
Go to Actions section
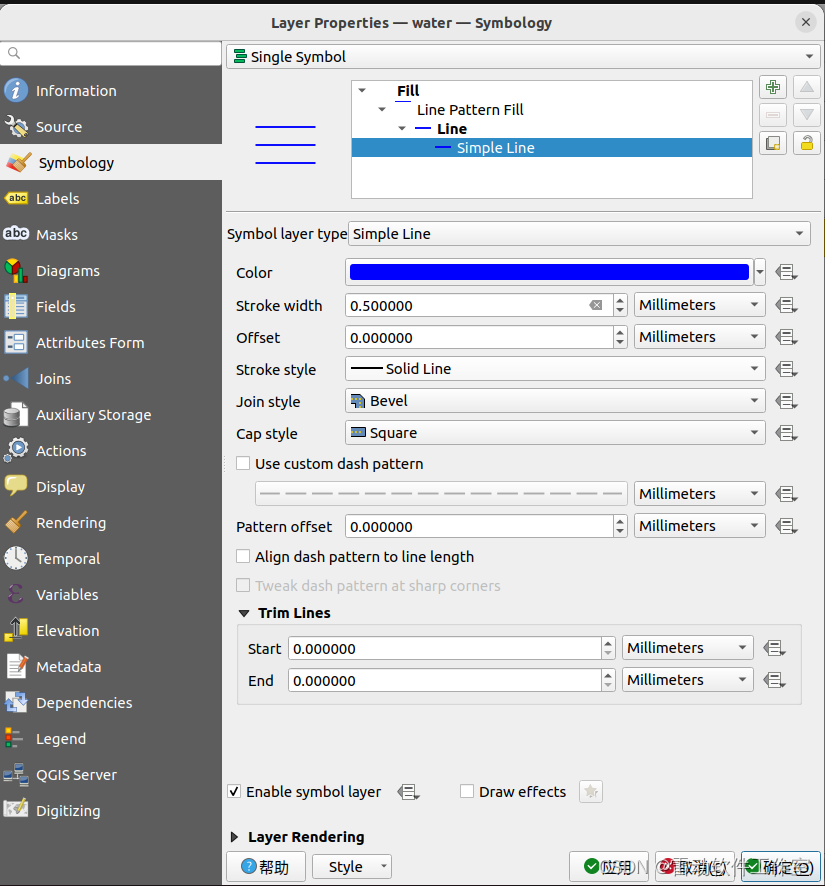[111, 451]
